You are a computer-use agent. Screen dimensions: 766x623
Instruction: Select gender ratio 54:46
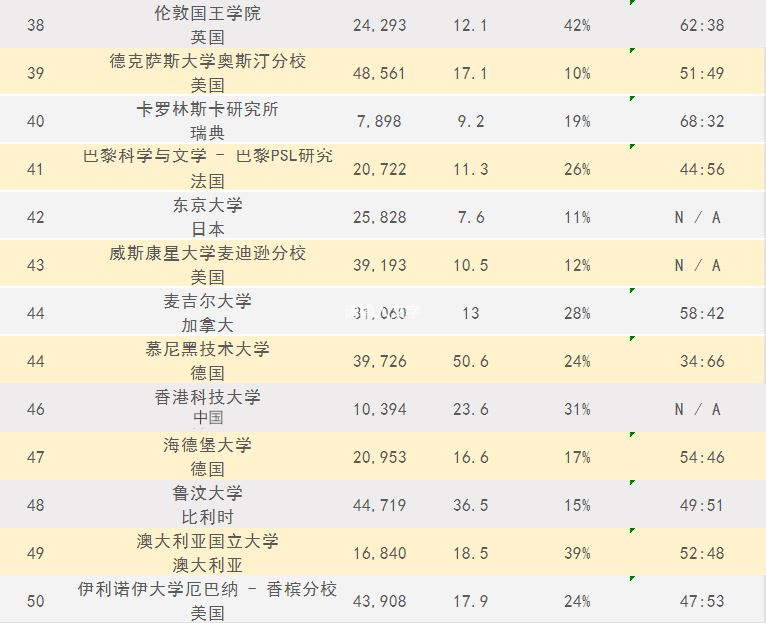[702, 457]
